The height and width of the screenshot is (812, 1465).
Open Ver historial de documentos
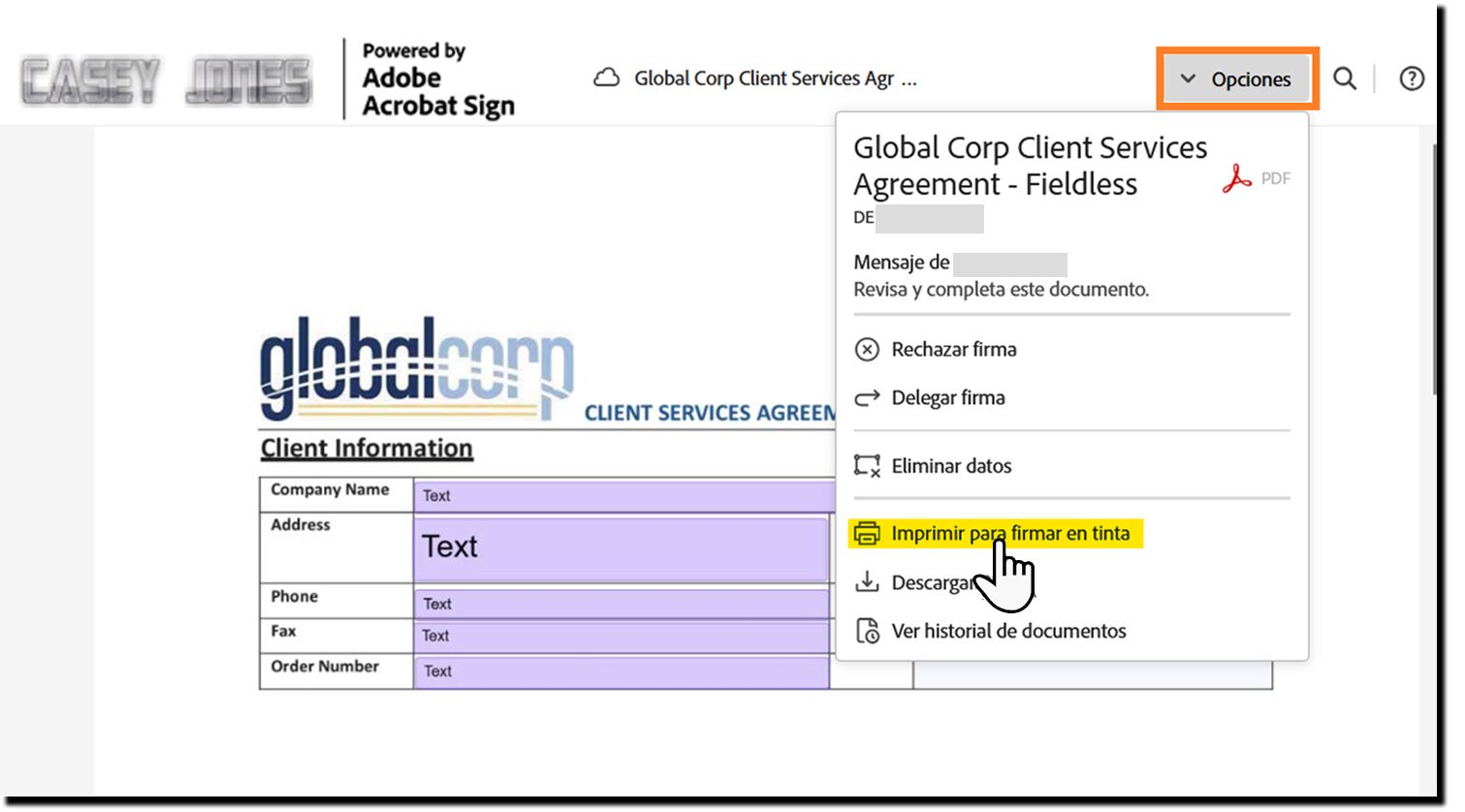coord(991,631)
